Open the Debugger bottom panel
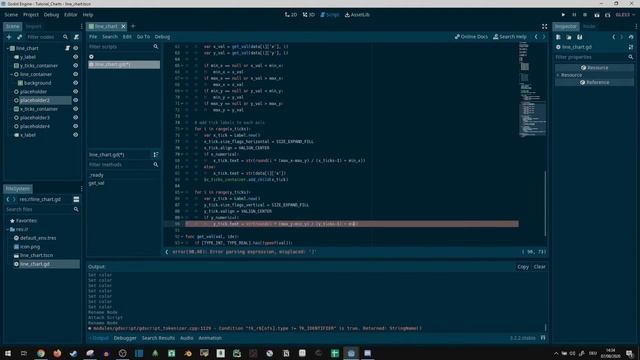This screenshot has height=360, width=640. (x=125, y=338)
